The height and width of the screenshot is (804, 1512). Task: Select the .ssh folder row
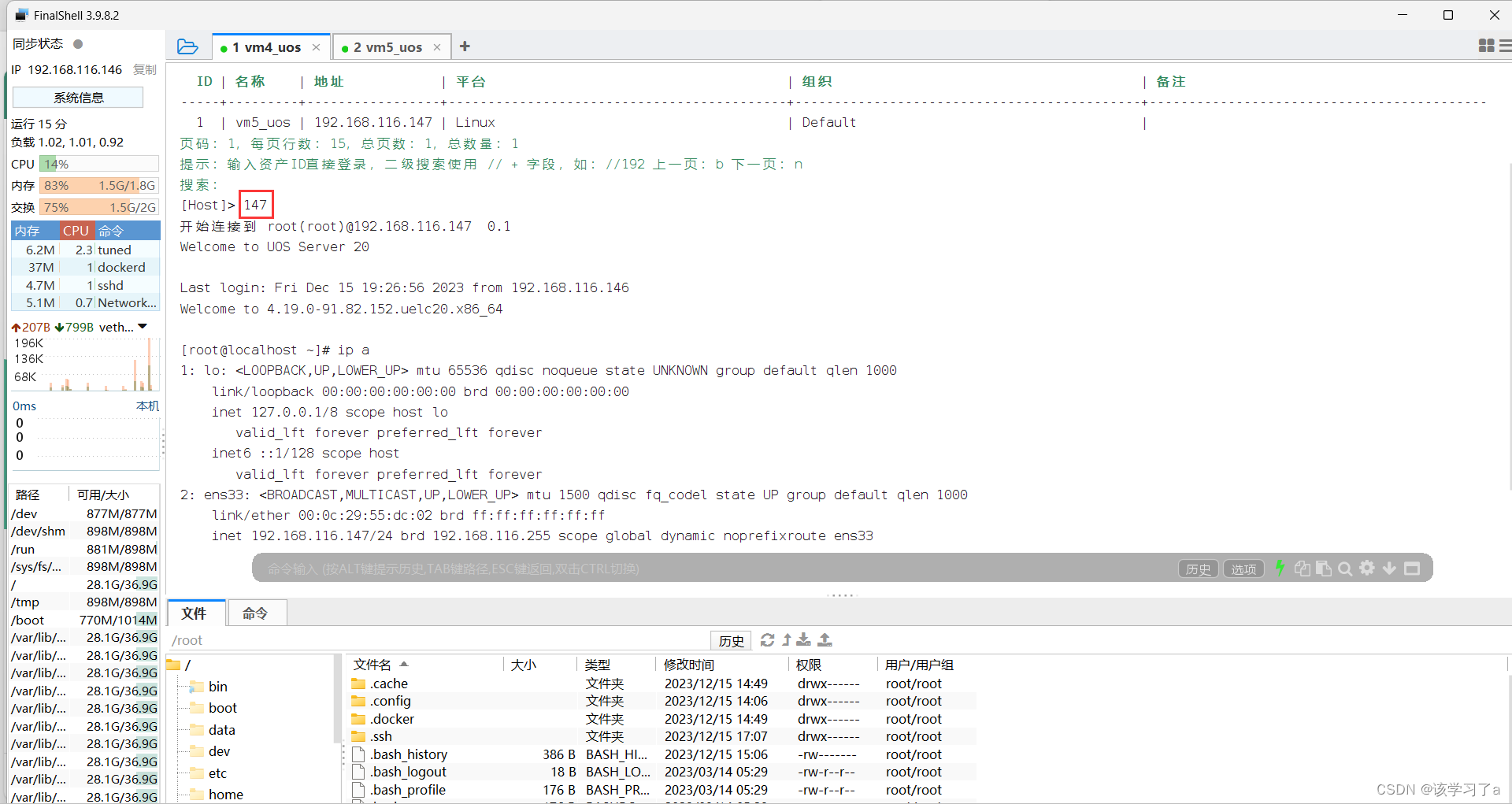pos(661,736)
